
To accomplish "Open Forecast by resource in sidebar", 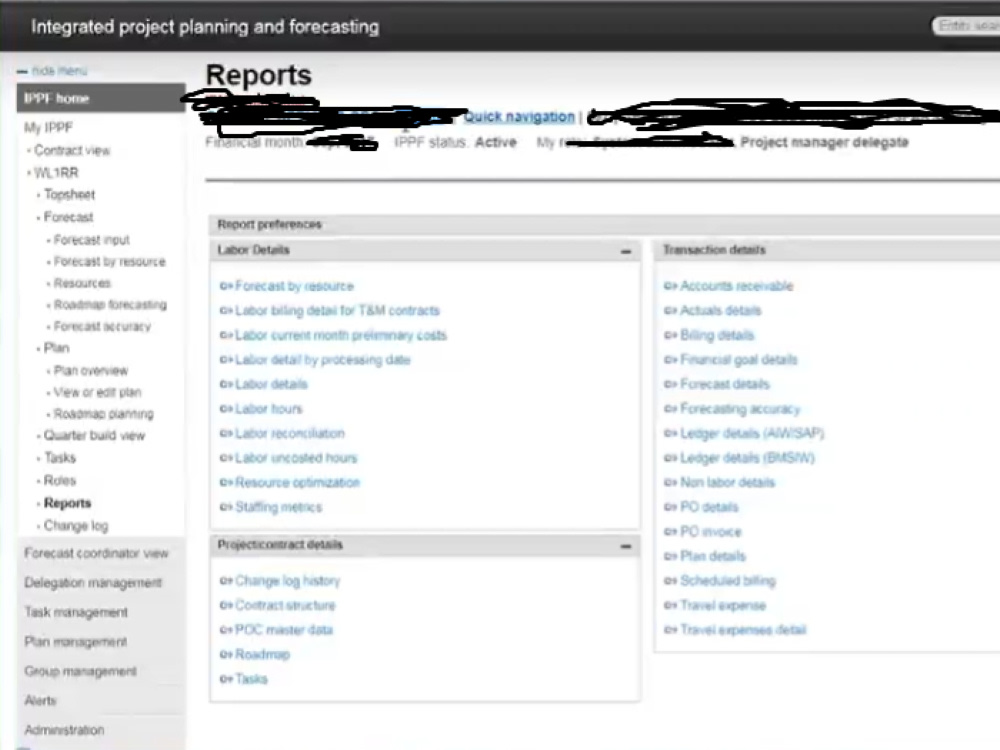I will [110, 261].
